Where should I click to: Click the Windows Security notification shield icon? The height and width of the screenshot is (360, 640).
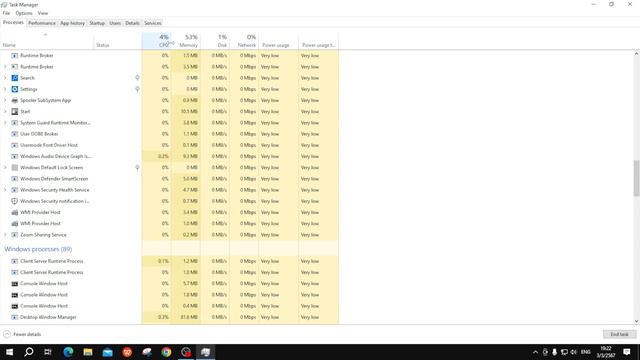point(15,201)
